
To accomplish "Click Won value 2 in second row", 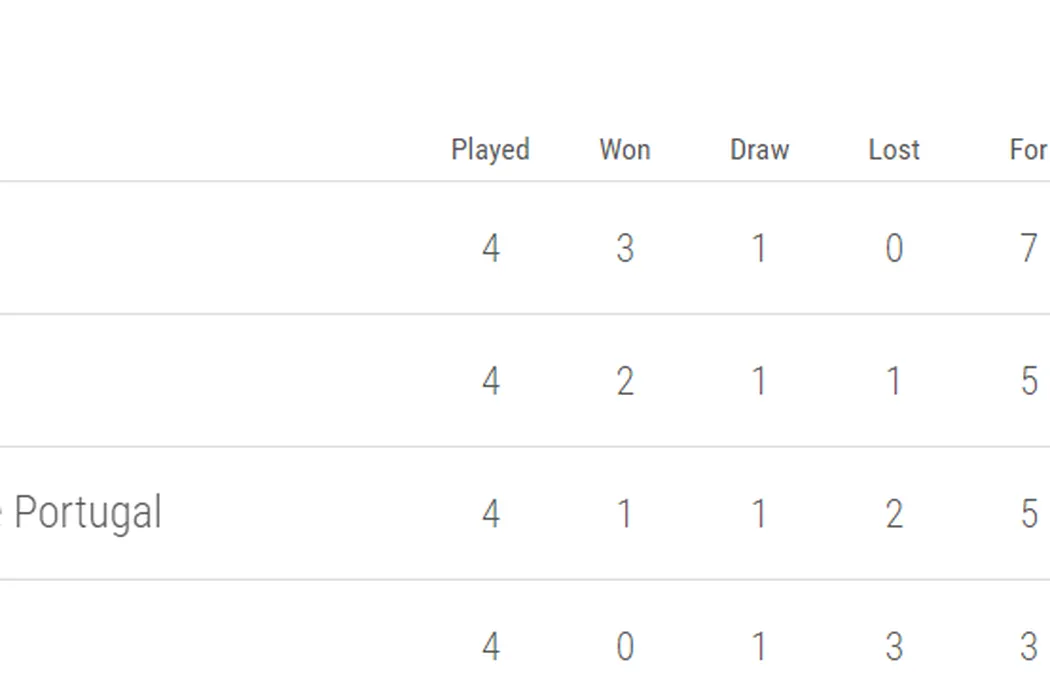I will 625,381.
